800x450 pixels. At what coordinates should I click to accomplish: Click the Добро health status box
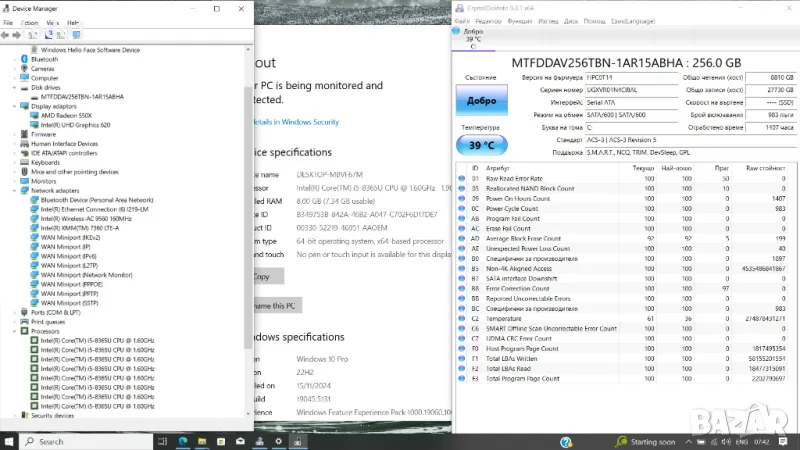481,100
